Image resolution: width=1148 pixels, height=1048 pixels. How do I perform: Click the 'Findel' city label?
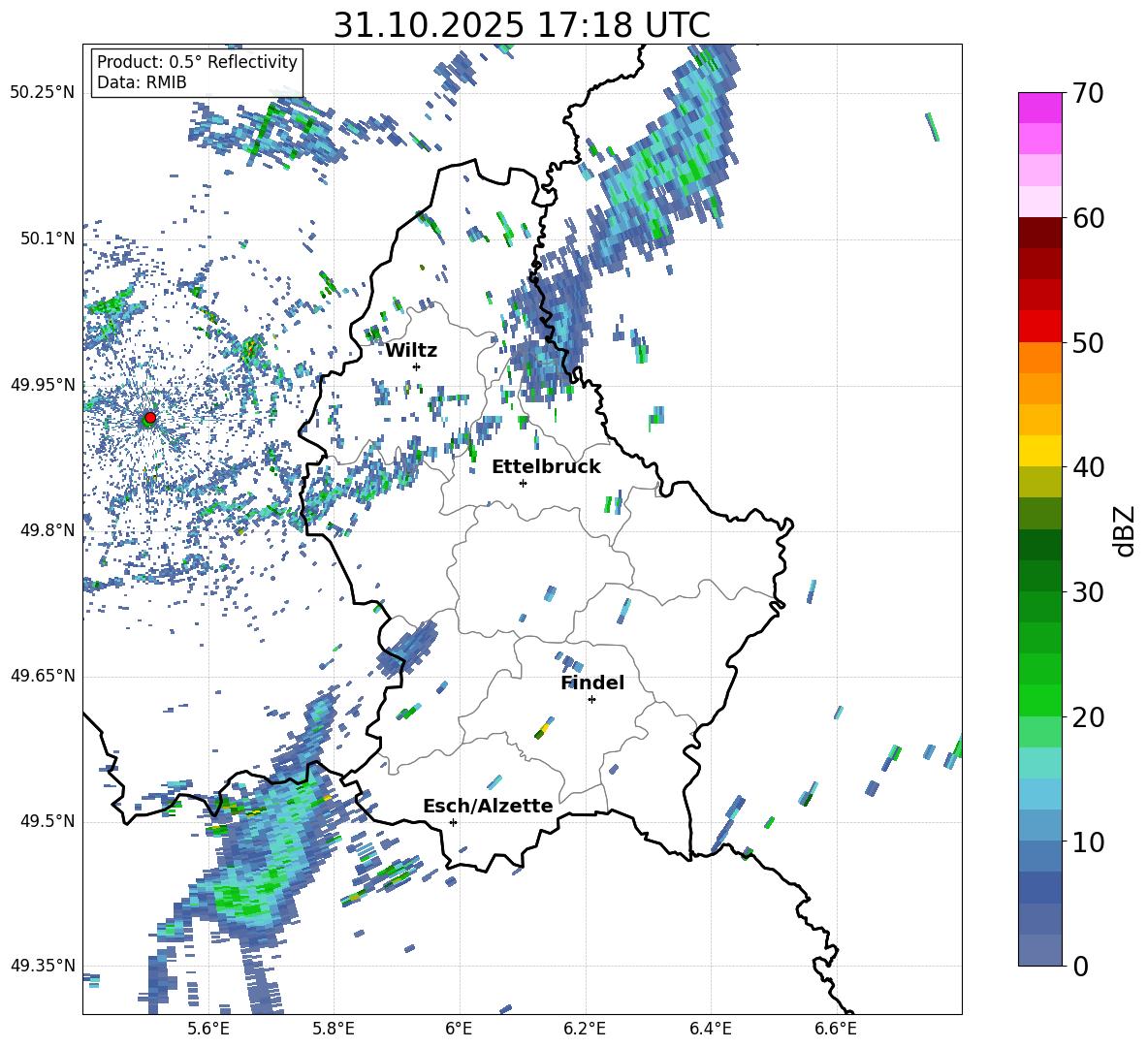coord(592,683)
